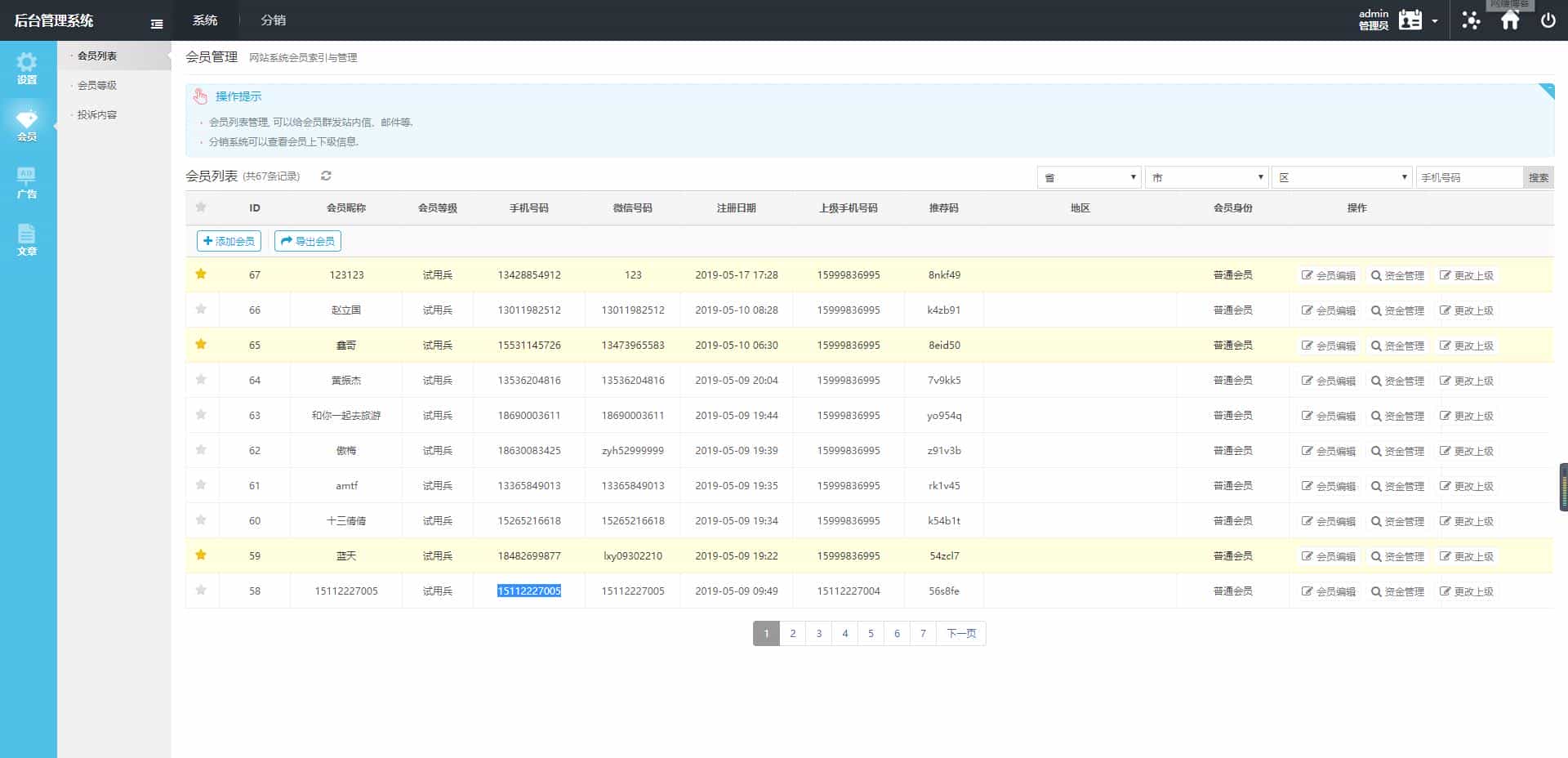1568x758 pixels.
Task: Star member ID 61 amtf
Action: click(201, 485)
